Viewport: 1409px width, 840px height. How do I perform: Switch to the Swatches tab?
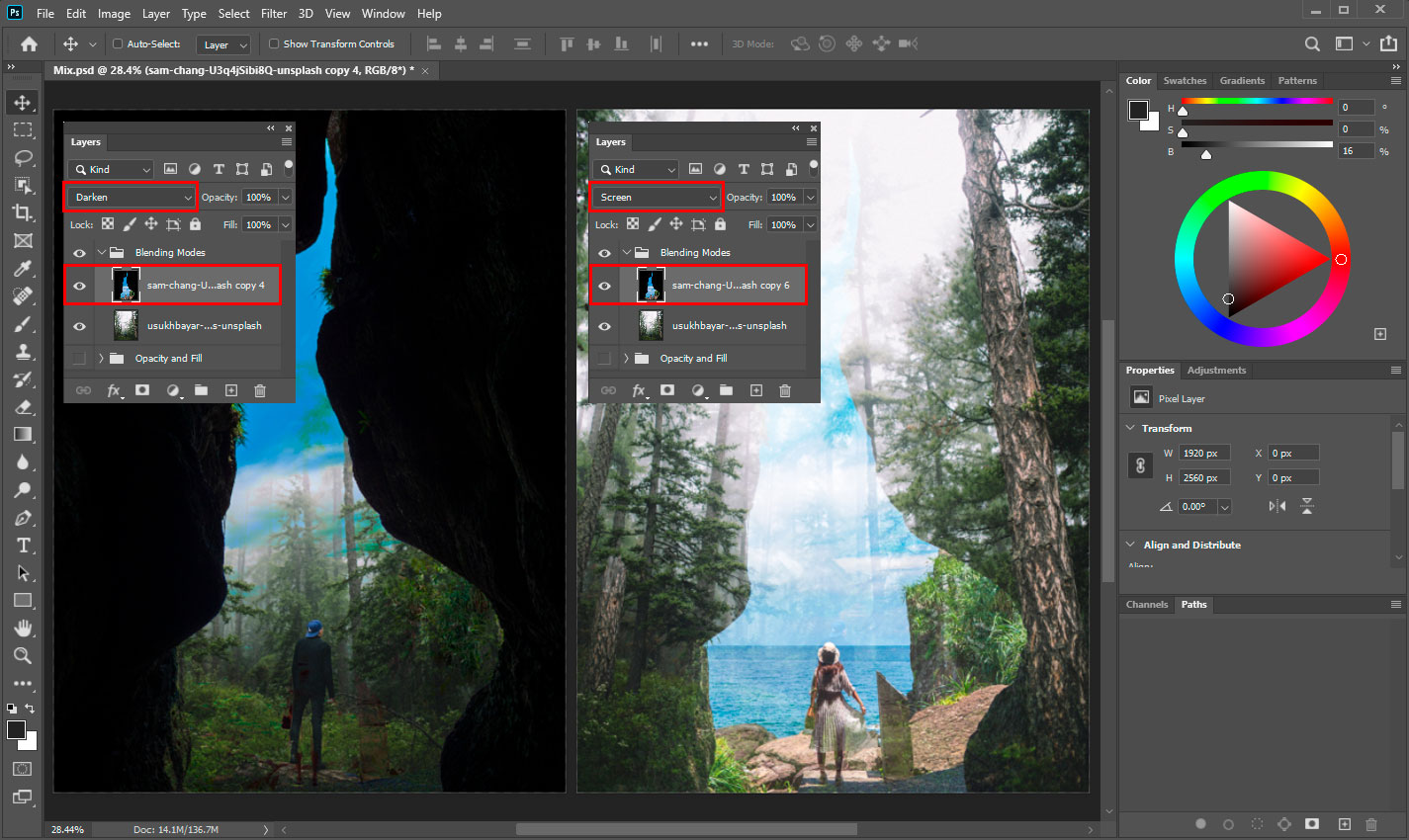1185,80
